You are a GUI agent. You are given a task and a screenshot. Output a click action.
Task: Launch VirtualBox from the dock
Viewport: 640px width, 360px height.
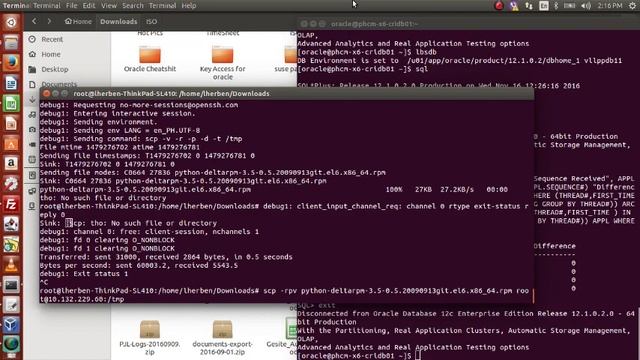(x=11, y=325)
